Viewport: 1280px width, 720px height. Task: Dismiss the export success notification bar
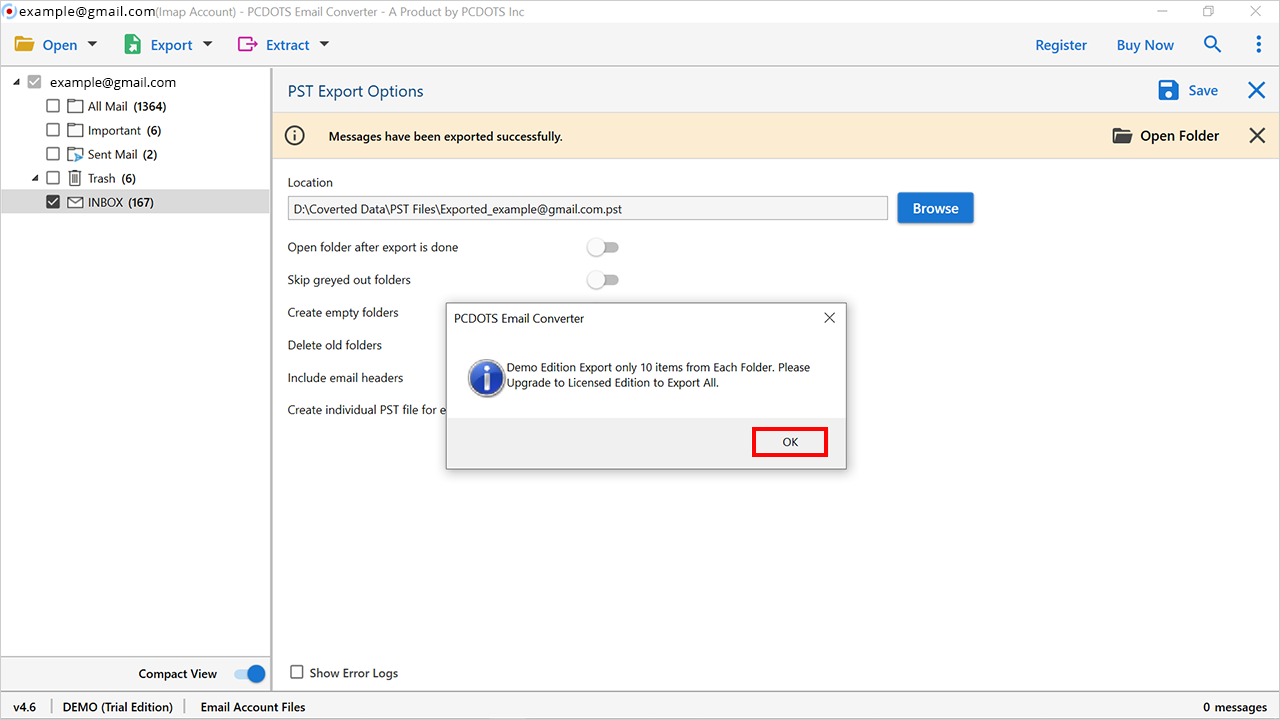tap(1257, 136)
